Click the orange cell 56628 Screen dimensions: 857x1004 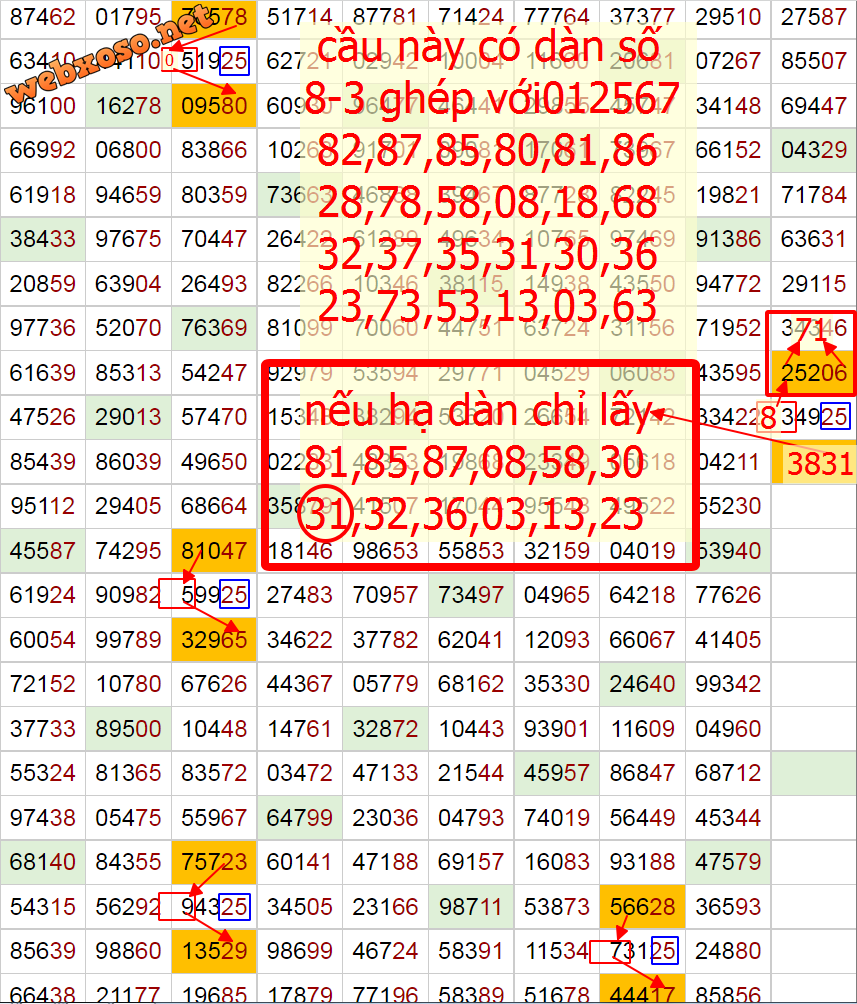click(642, 907)
